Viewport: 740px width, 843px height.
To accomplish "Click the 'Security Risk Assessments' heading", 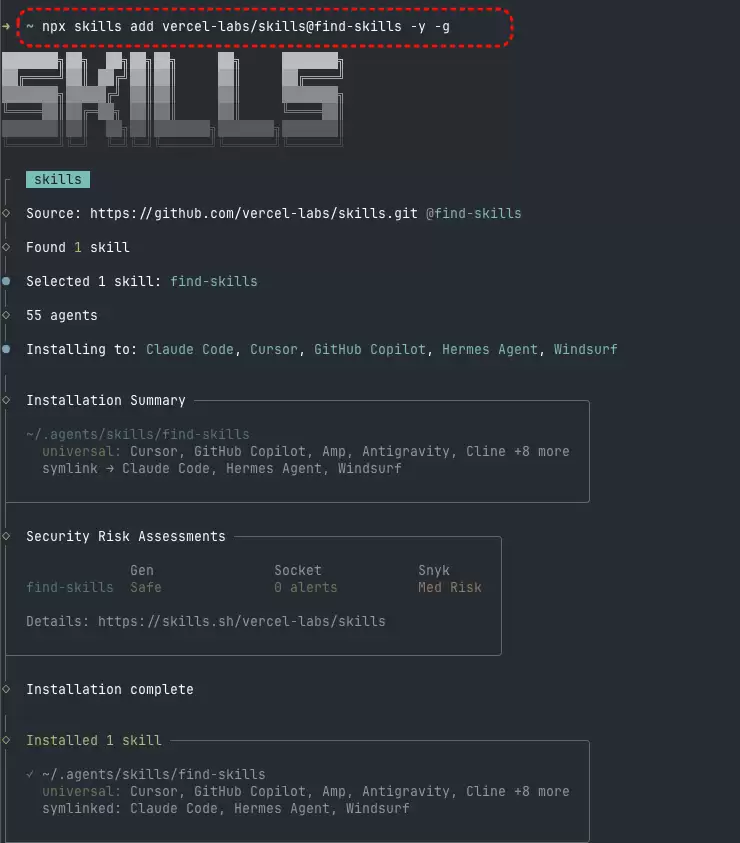I will [x=126, y=537].
